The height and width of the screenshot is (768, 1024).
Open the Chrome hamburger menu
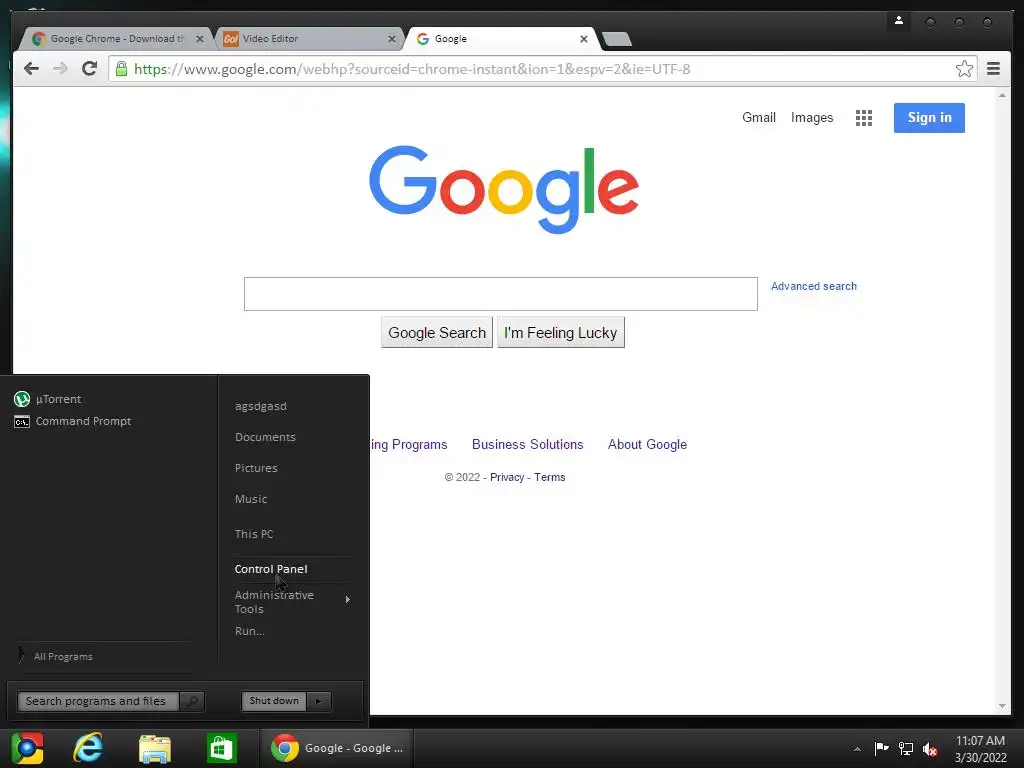point(993,69)
